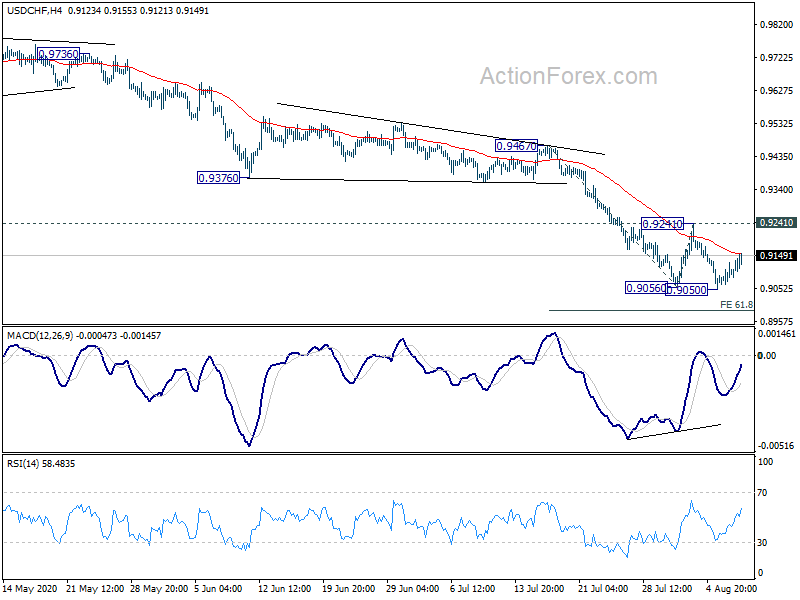Click the 0.95325 axis value
Viewport: 800px width, 600px height.
777,123
